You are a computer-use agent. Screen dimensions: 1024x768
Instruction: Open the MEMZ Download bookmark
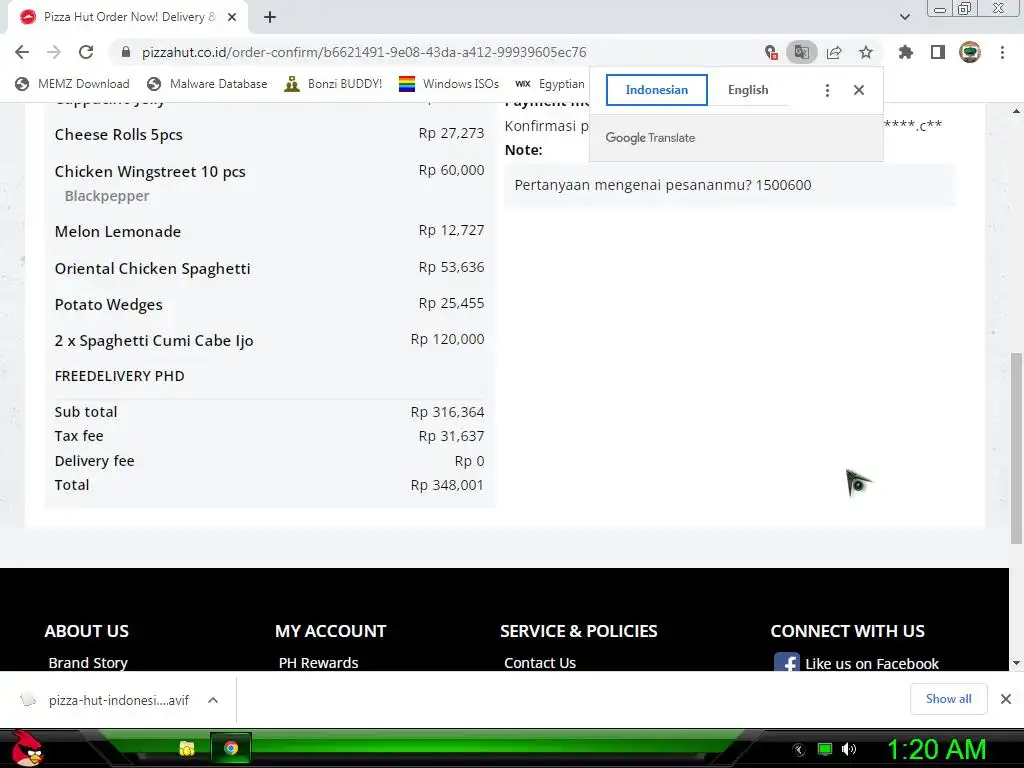coord(72,84)
